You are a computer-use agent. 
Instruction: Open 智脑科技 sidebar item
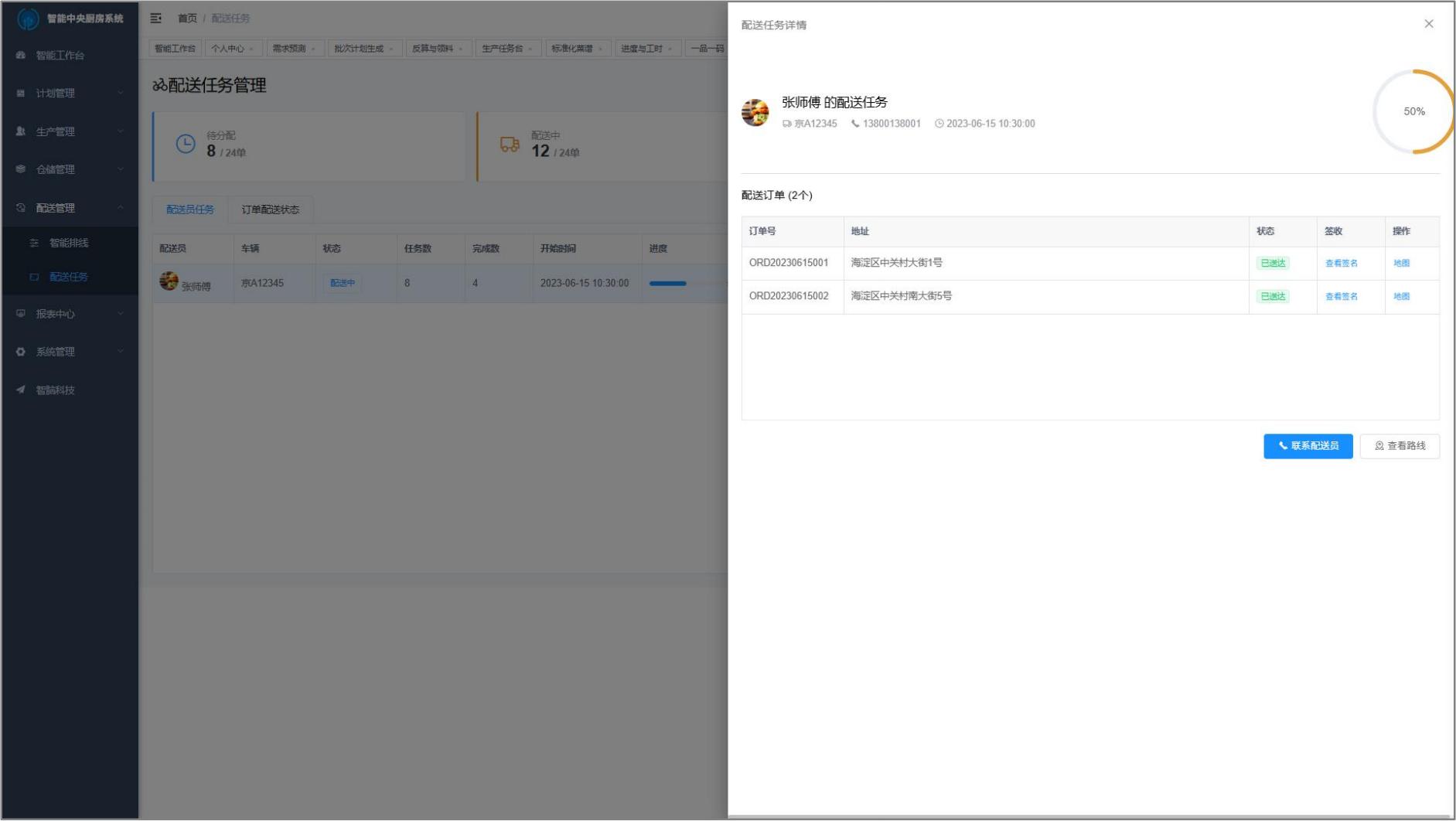tap(55, 390)
